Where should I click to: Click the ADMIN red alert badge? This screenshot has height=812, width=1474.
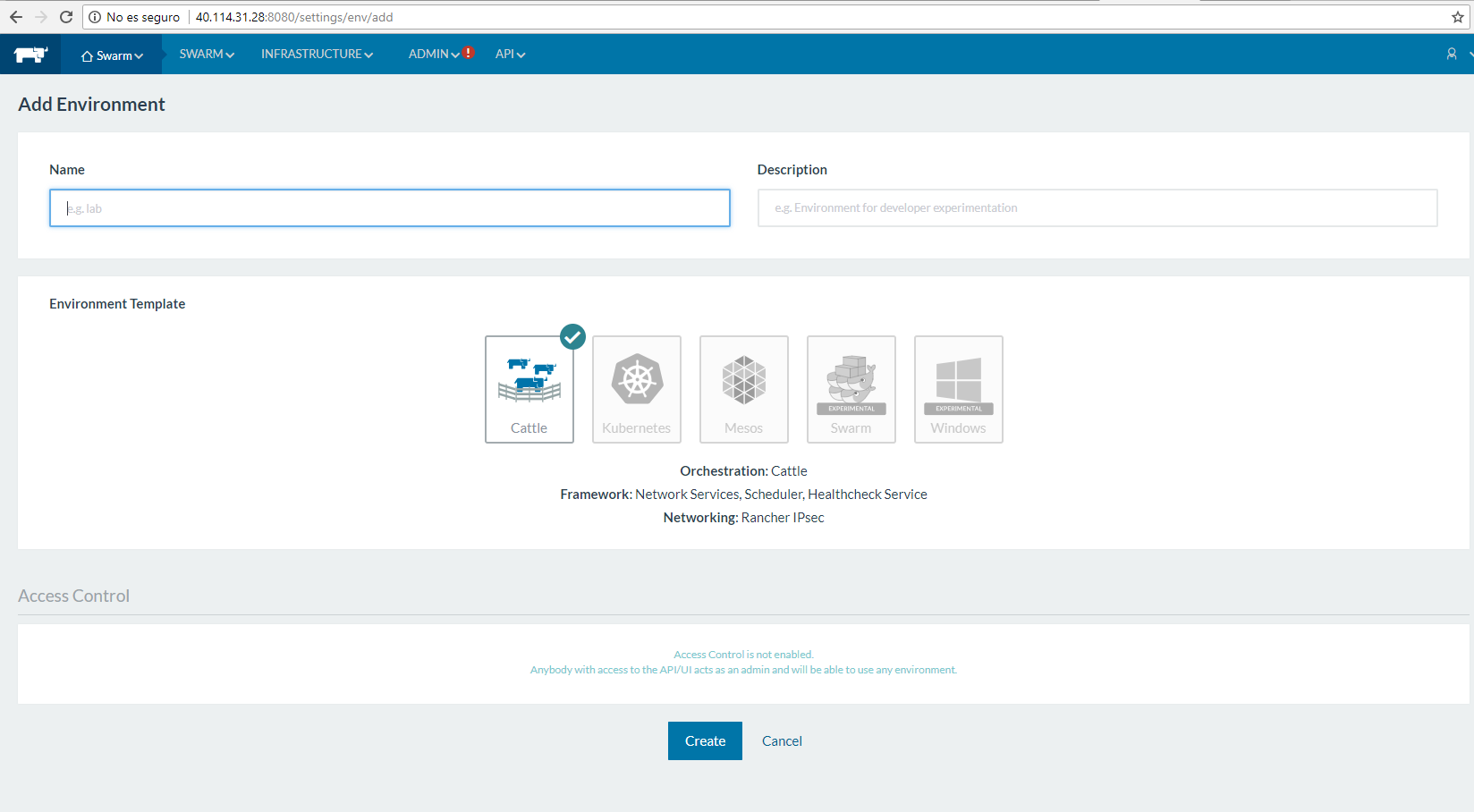469,53
